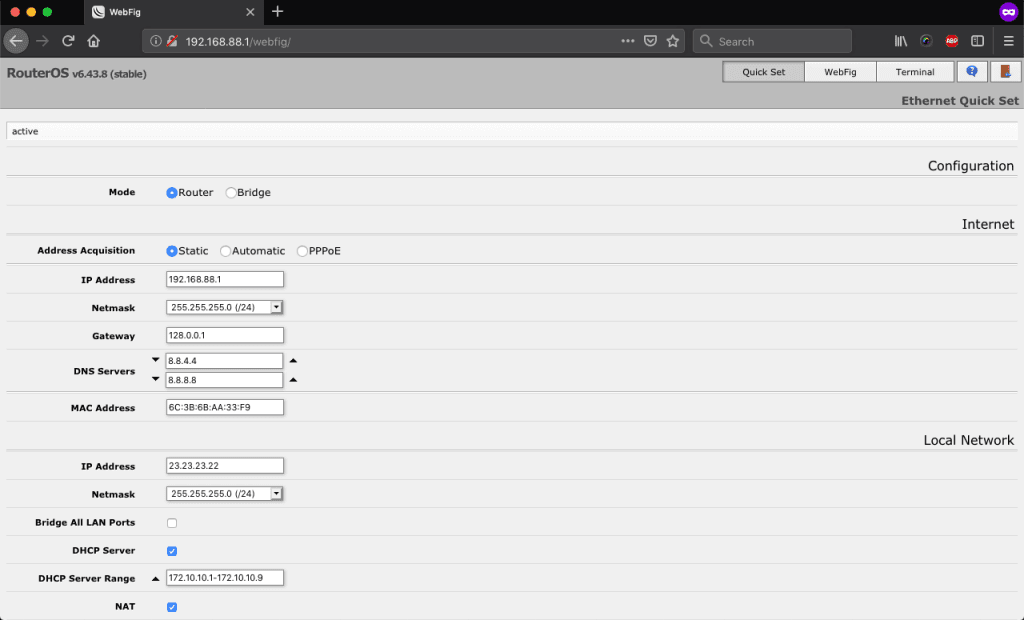Open the Local Network Netmask dropdown
Viewport: 1024px width, 620px height.
click(x=224, y=494)
